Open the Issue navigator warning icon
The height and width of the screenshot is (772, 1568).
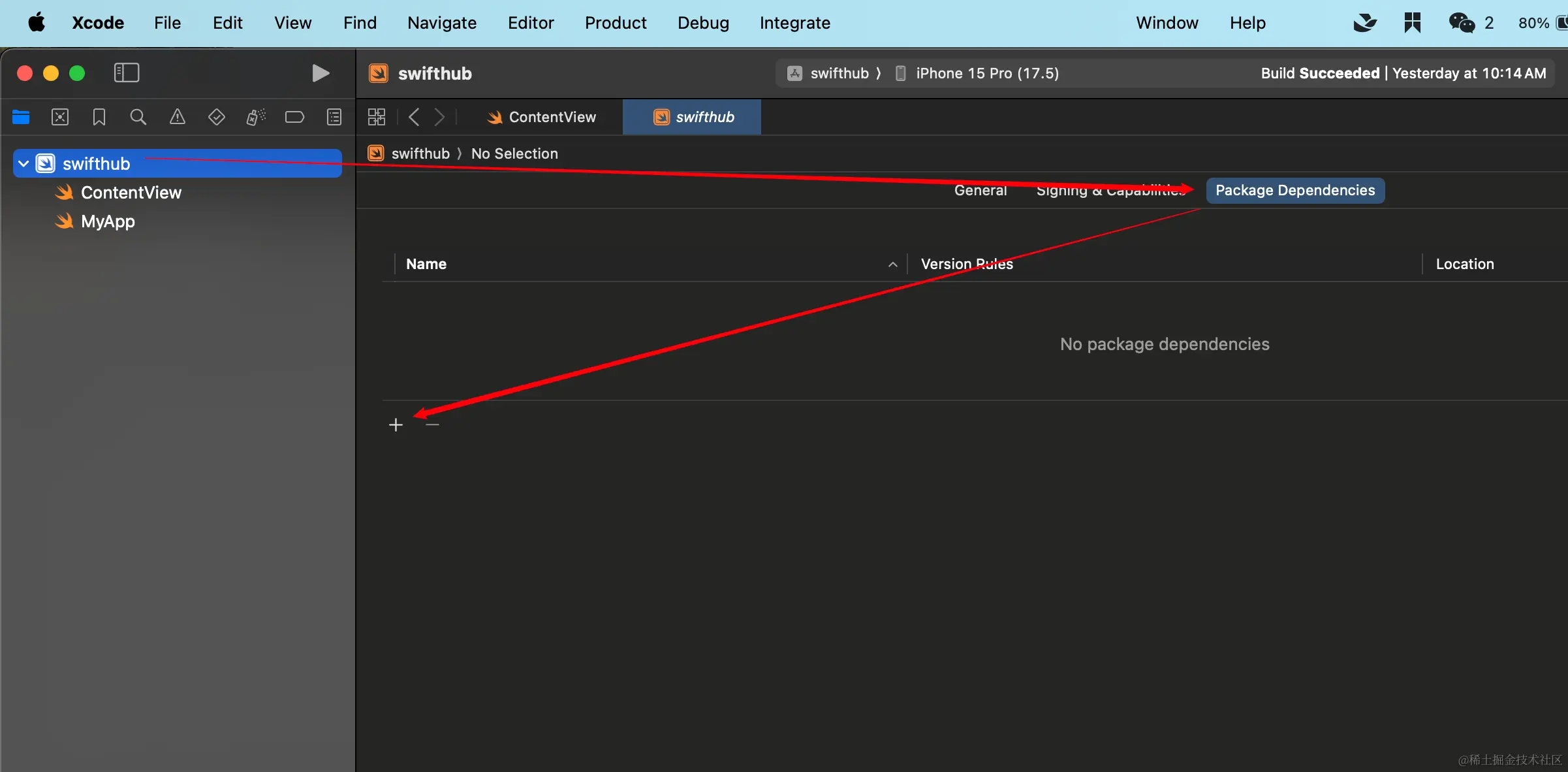tap(177, 117)
